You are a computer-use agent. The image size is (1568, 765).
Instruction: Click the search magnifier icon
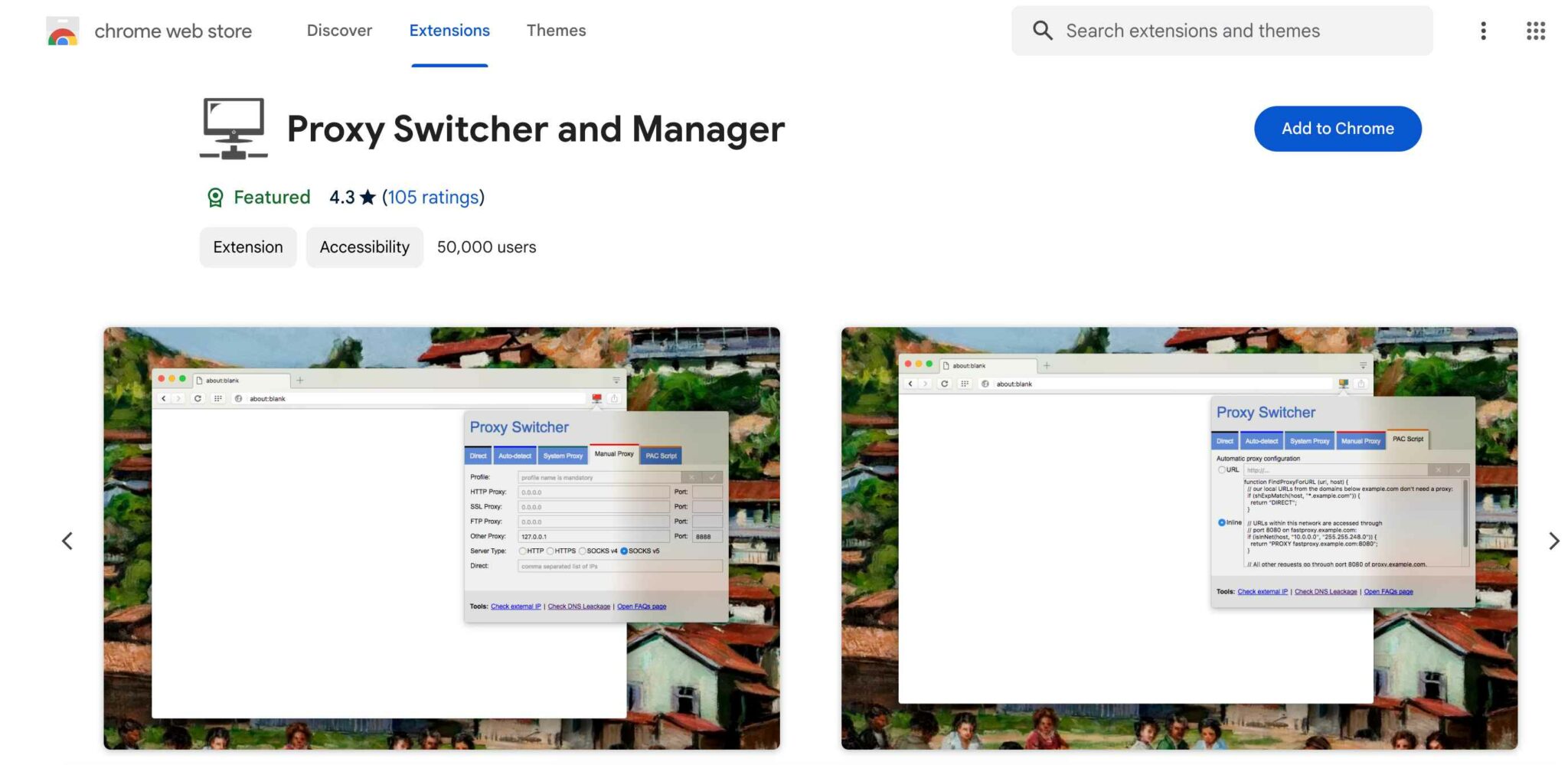(1043, 31)
